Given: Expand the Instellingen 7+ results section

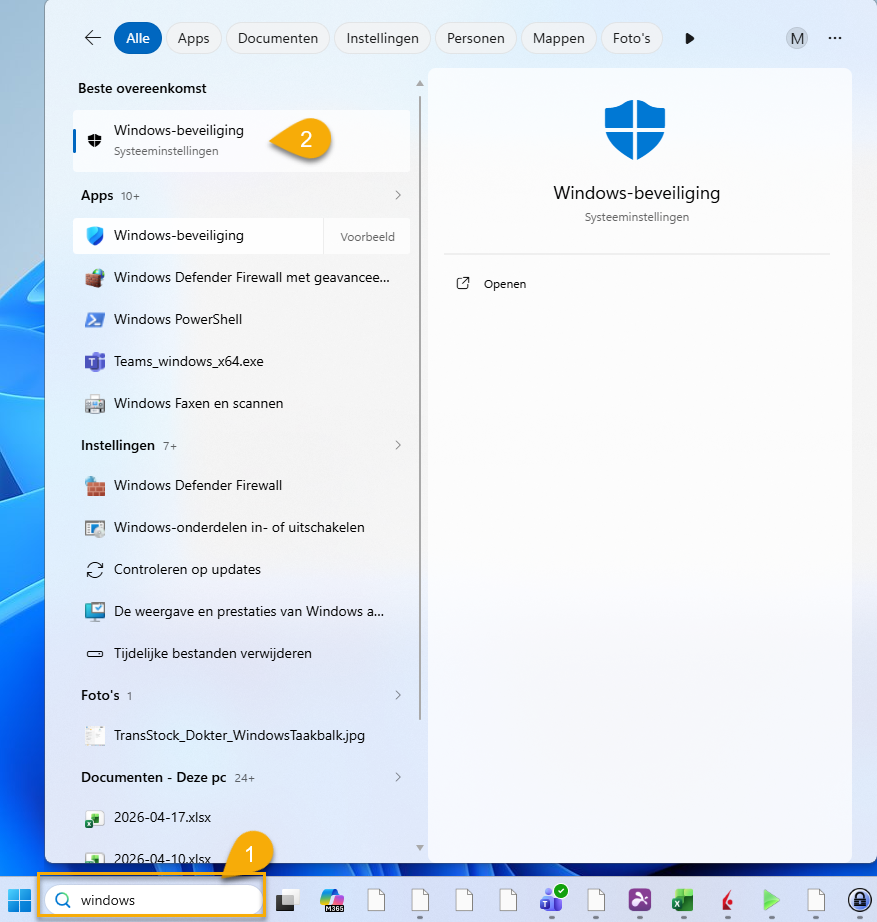Looking at the screenshot, I should click(398, 445).
